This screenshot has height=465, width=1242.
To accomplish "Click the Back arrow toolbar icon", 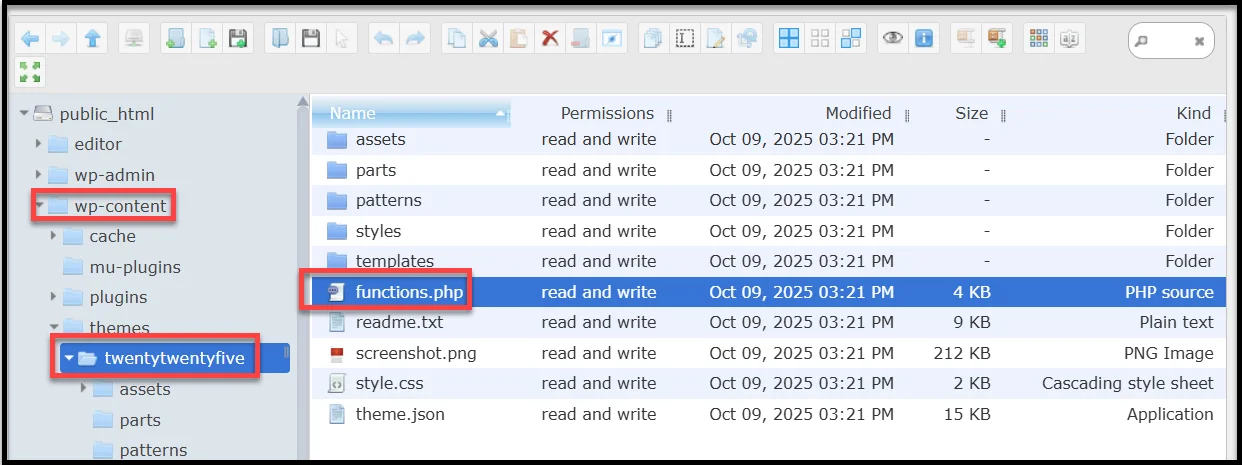I will pos(30,39).
